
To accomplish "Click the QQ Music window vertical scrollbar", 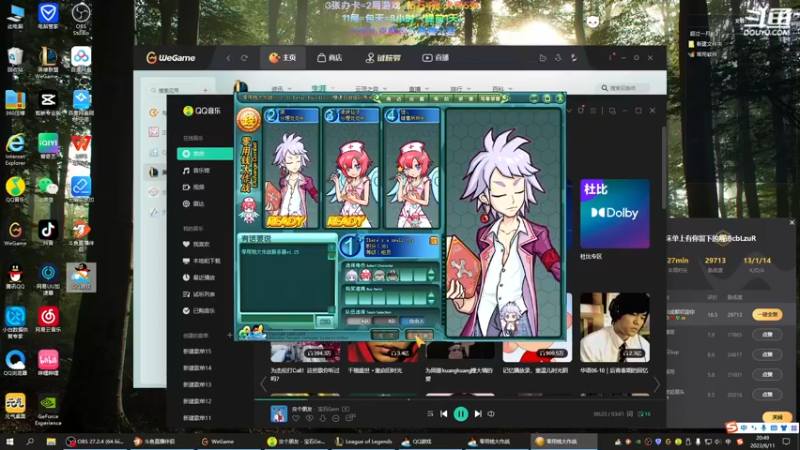I will [x=664, y=168].
